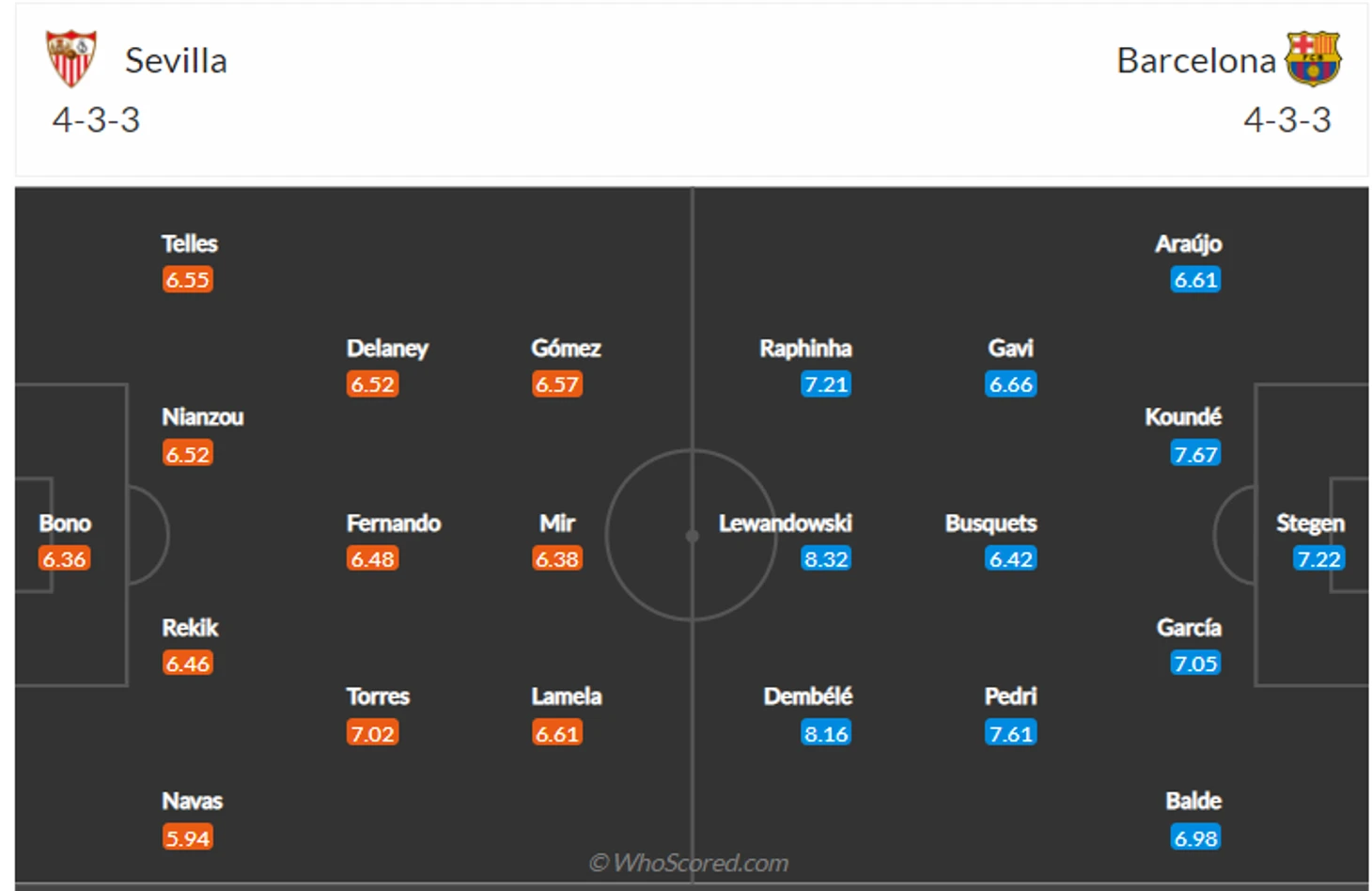Select Dembélé's 8.16 rating badge
This screenshot has height=891, width=1372.
pyautogui.click(x=826, y=733)
